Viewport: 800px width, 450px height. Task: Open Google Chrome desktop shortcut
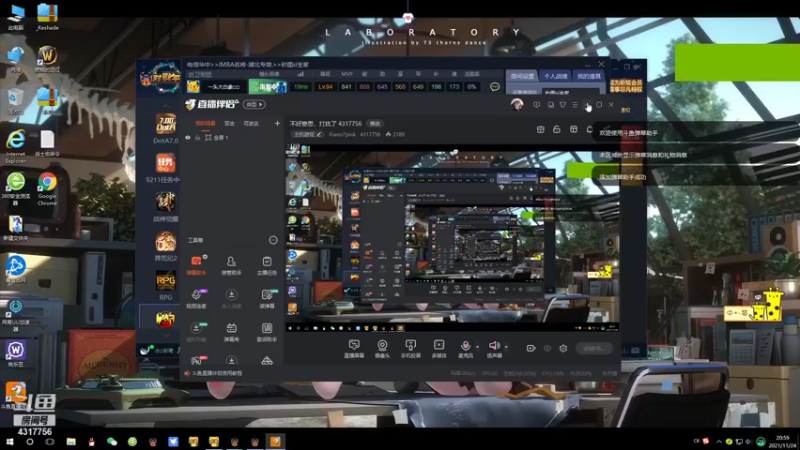coord(47,189)
